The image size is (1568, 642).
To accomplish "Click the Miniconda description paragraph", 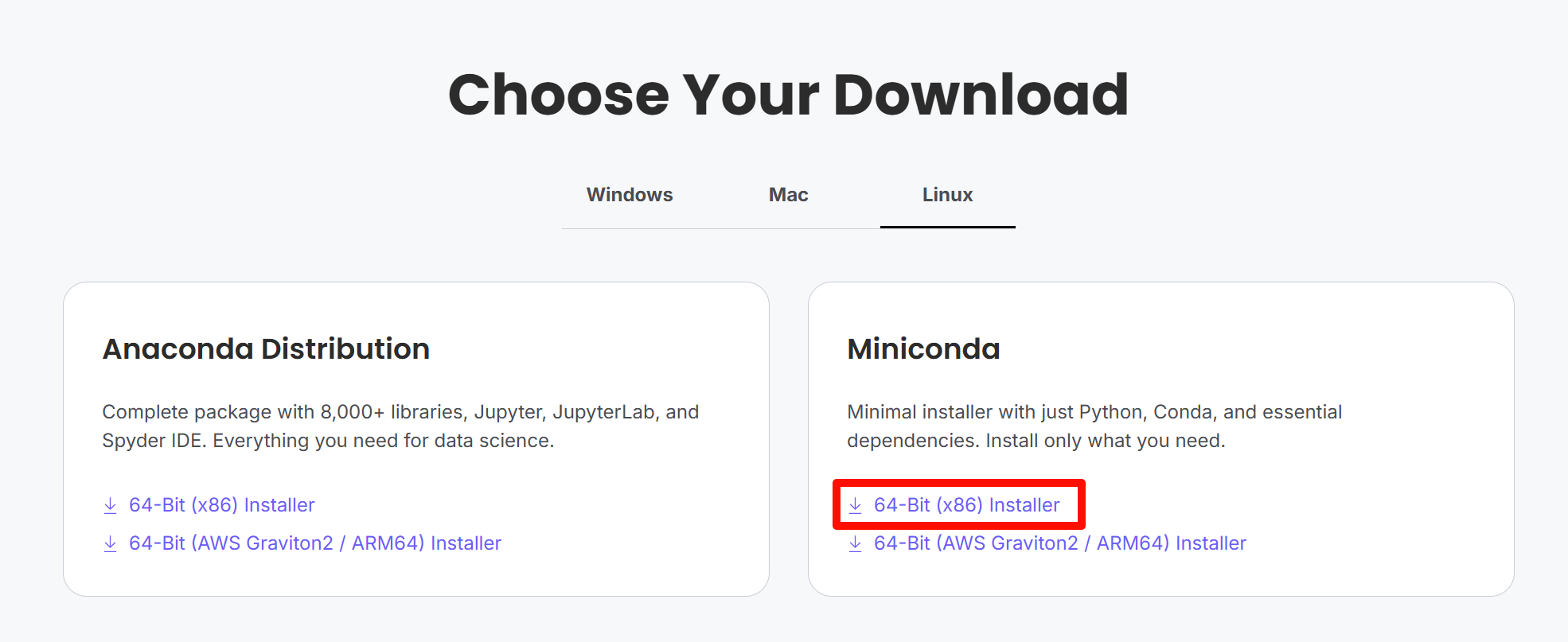I will tap(1094, 426).
